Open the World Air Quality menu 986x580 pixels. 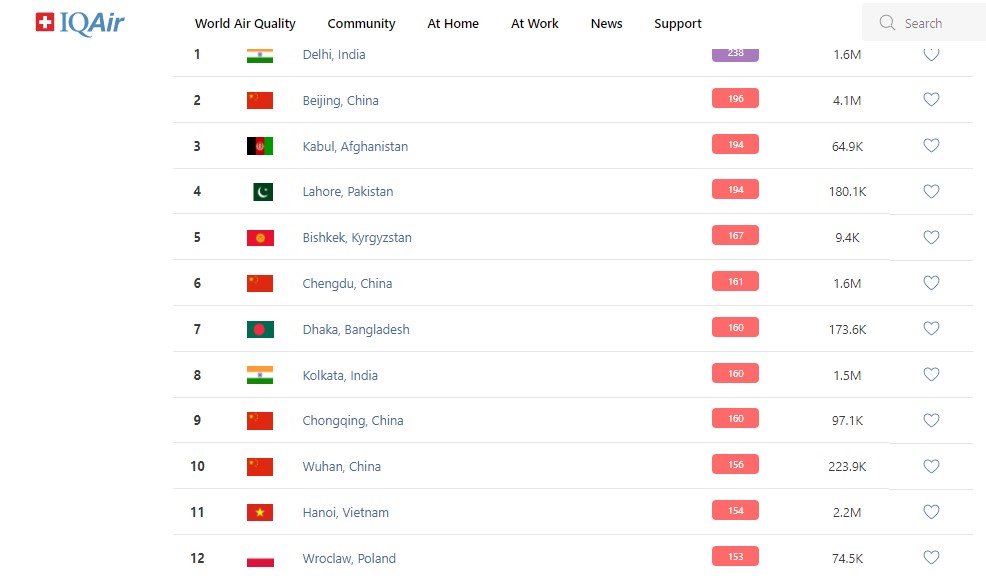pyautogui.click(x=245, y=23)
